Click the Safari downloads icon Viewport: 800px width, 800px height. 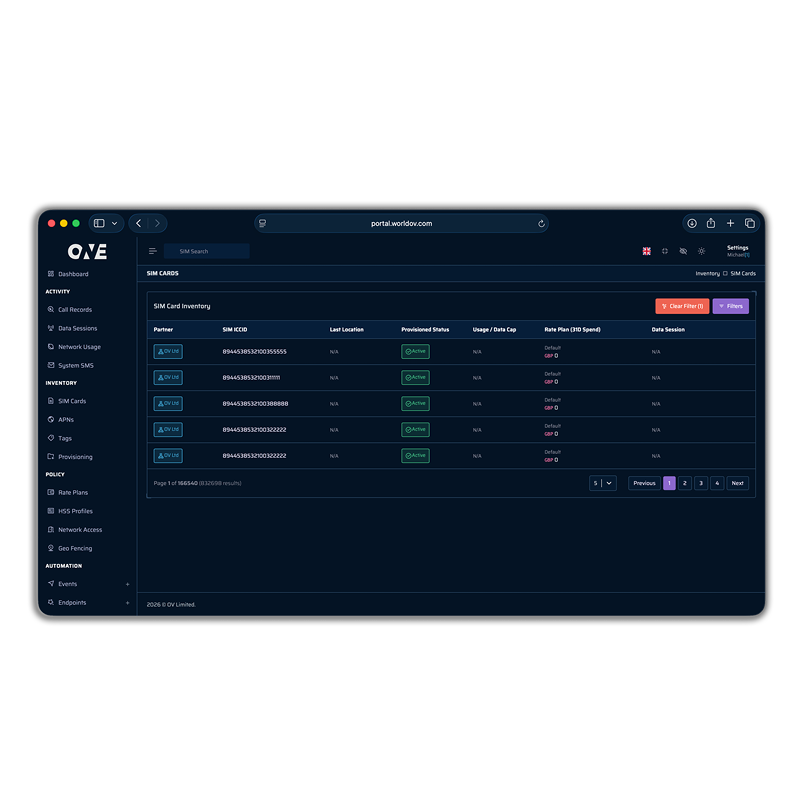point(691,223)
